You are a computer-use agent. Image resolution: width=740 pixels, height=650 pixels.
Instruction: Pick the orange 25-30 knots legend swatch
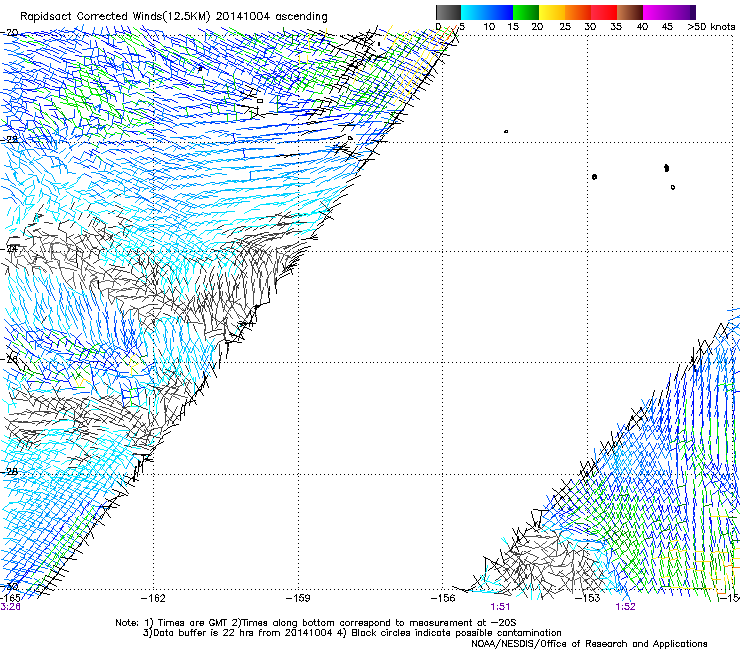[x=578, y=12]
